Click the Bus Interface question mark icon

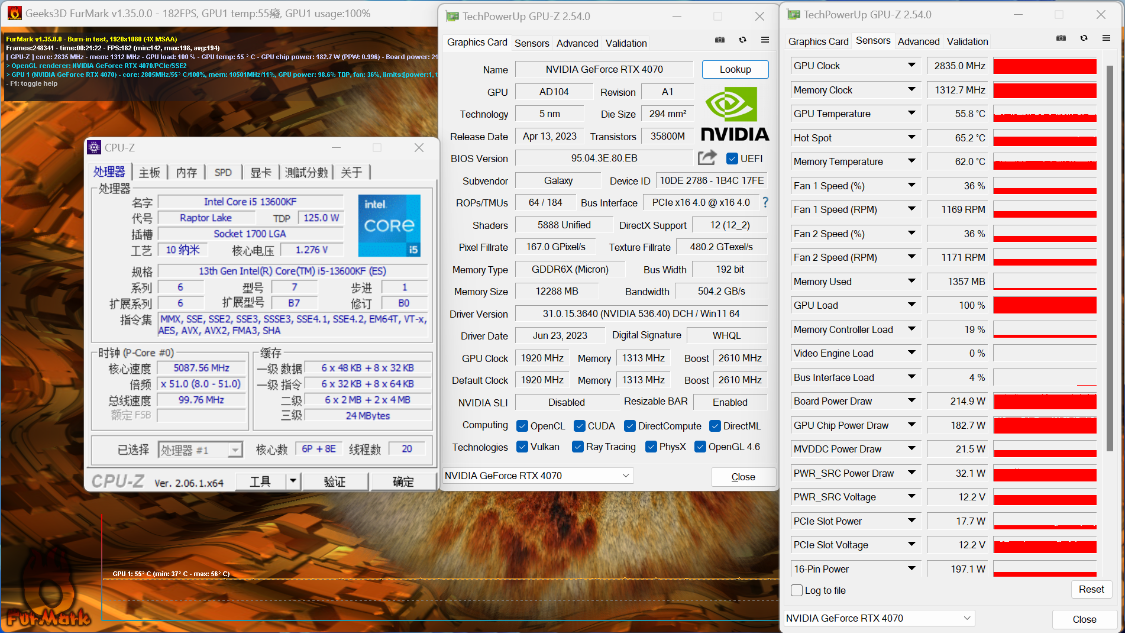(765, 203)
